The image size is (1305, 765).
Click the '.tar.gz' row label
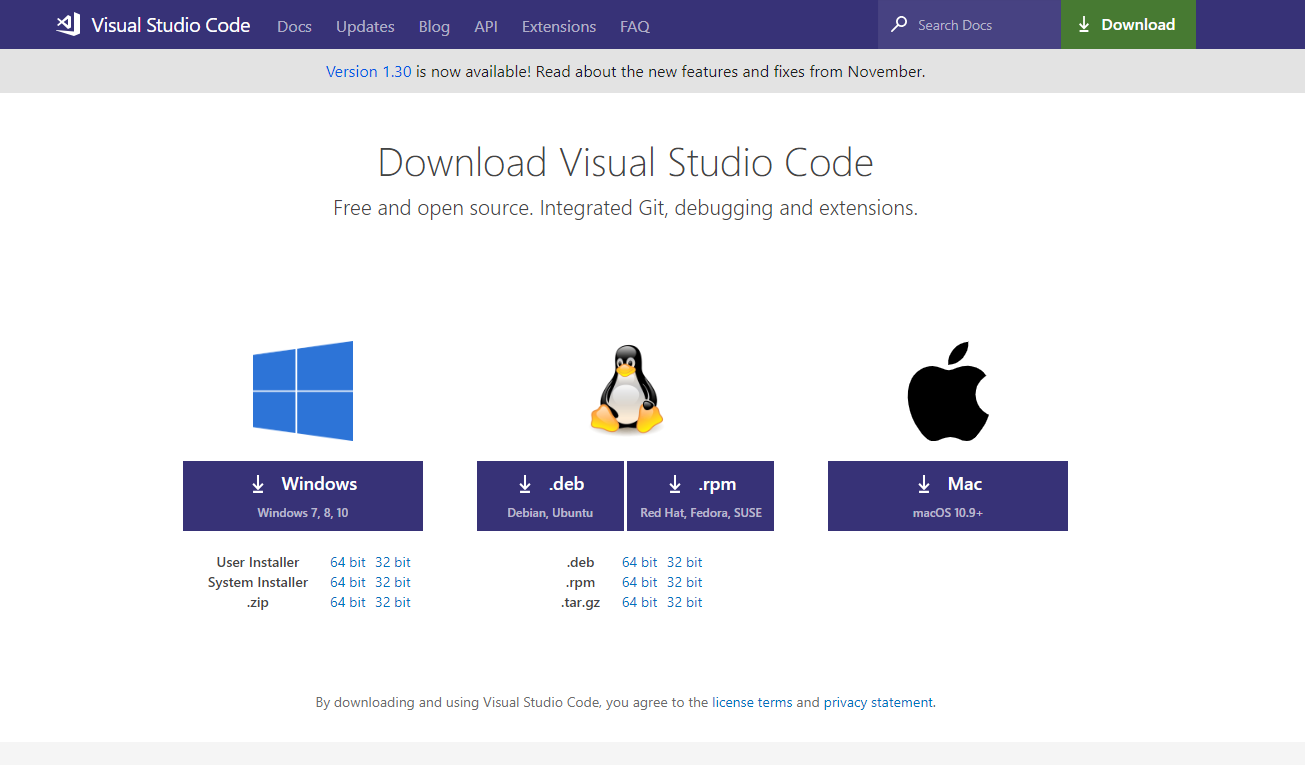(581, 602)
